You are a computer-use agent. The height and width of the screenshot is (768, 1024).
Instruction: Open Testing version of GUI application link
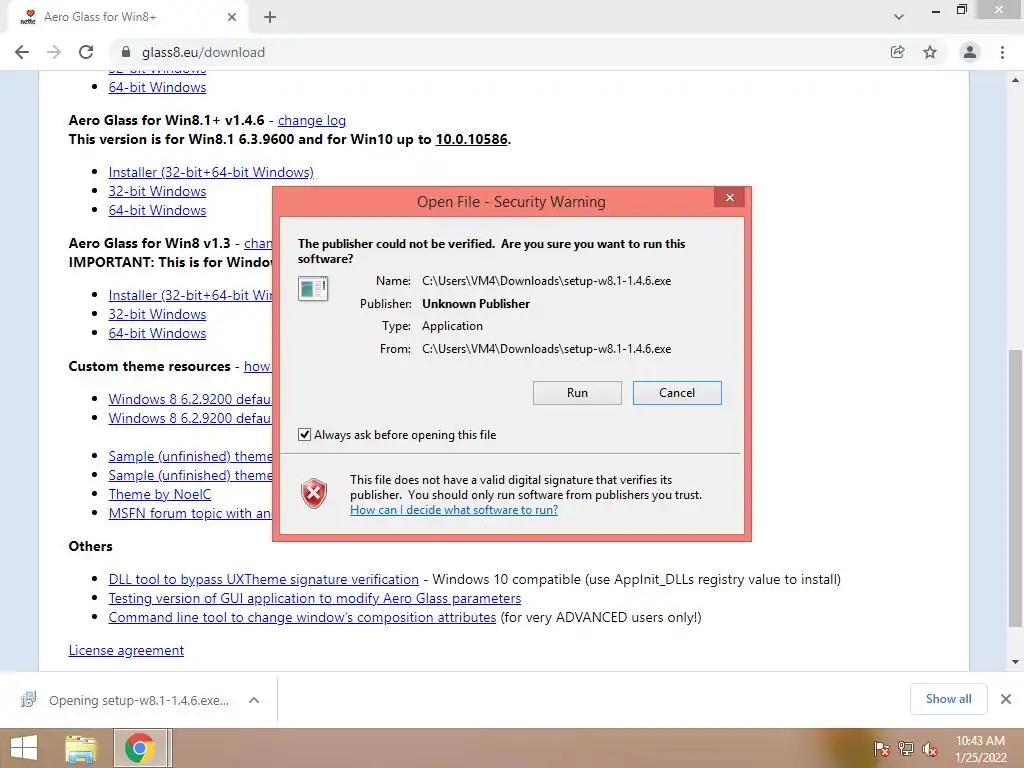[315, 598]
